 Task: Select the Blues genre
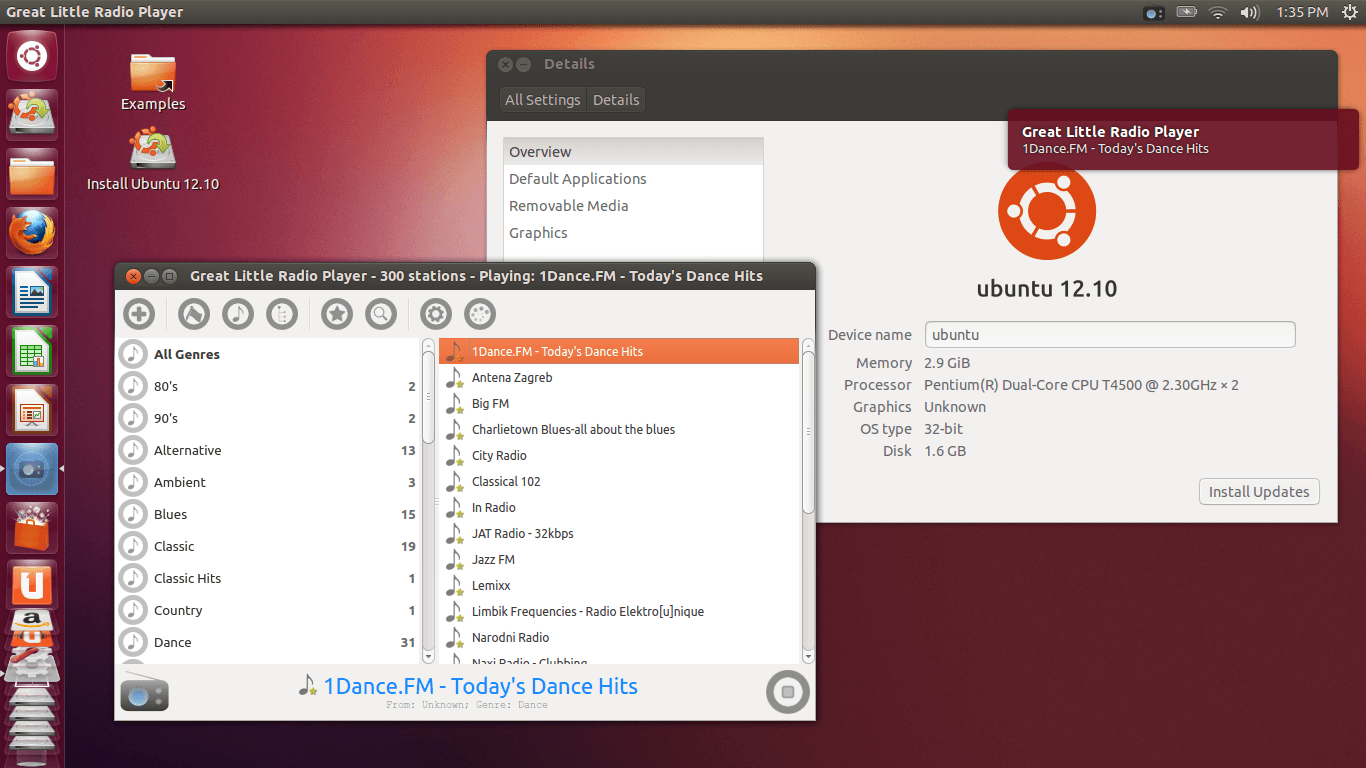170,514
